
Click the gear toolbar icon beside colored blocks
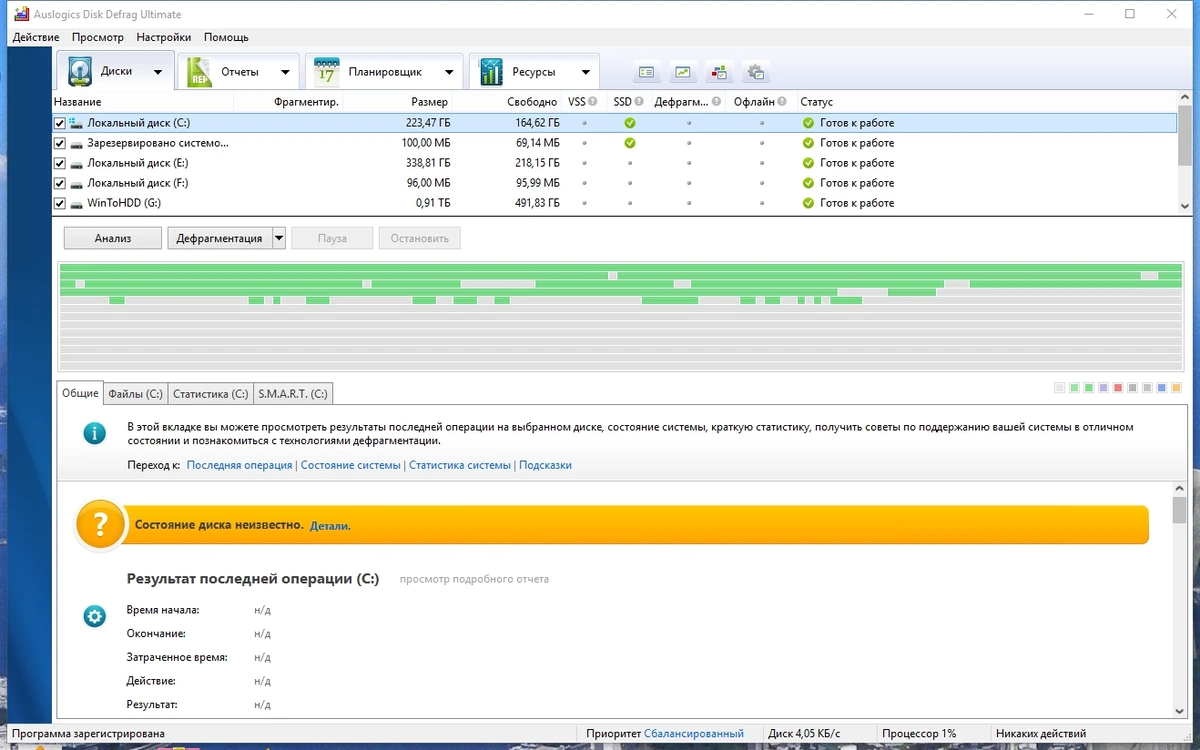pyautogui.click(x=755, y=72)
